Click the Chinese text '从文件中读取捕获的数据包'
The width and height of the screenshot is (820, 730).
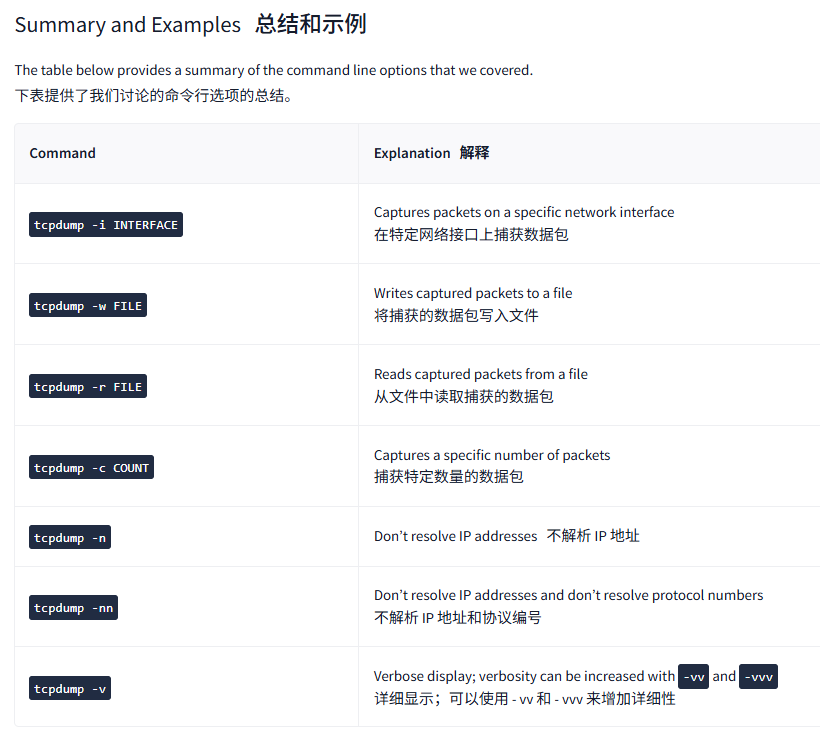(463, 397)
